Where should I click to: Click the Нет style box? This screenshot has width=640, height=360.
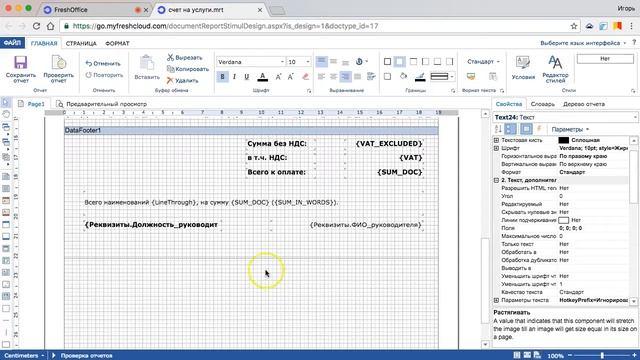tap(605, 59)
